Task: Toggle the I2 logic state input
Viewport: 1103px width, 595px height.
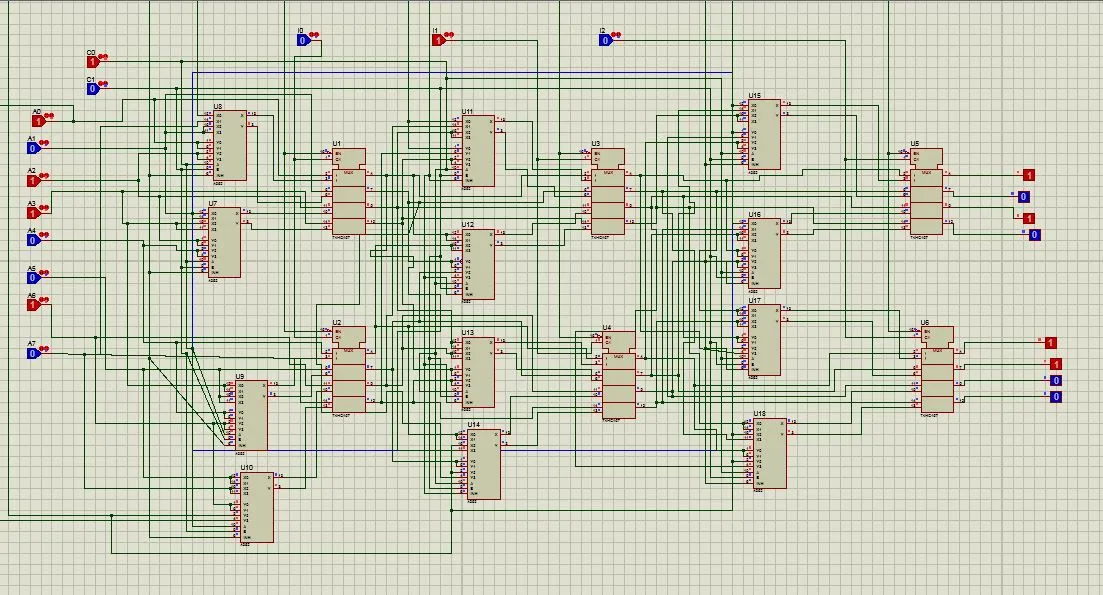Action: point(605,40)
